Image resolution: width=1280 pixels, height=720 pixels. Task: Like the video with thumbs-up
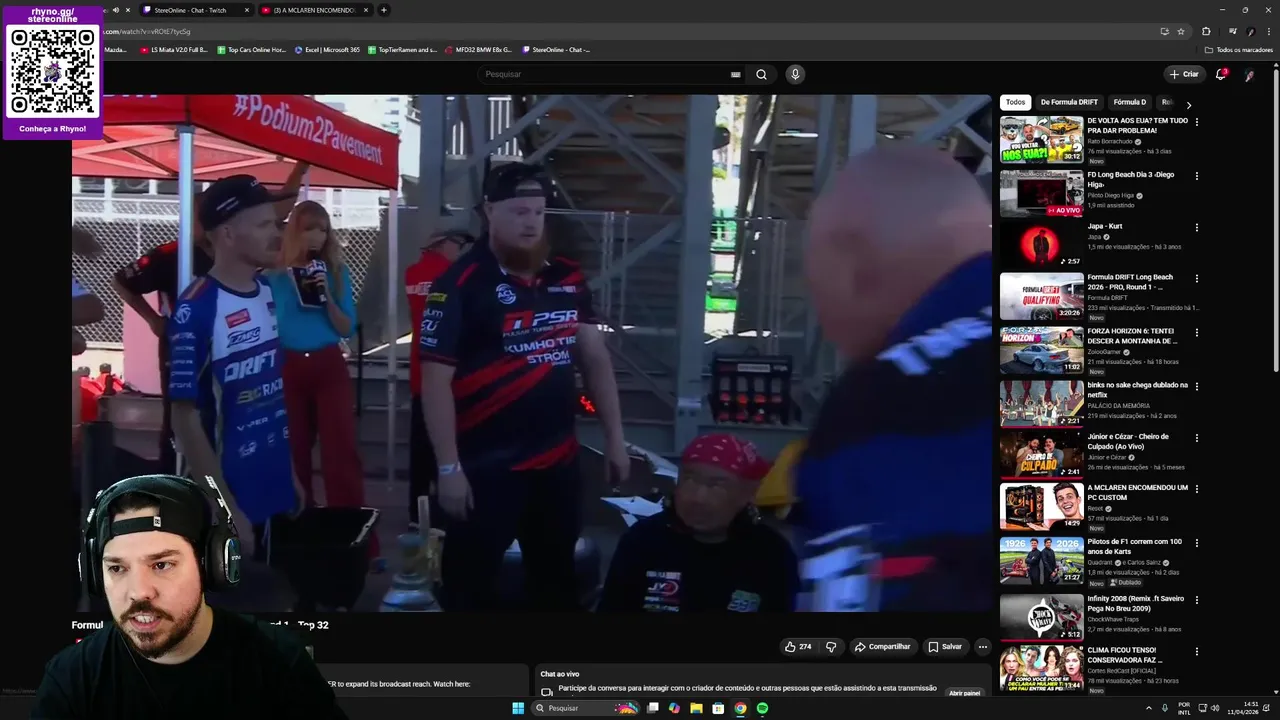pos(798,647)
